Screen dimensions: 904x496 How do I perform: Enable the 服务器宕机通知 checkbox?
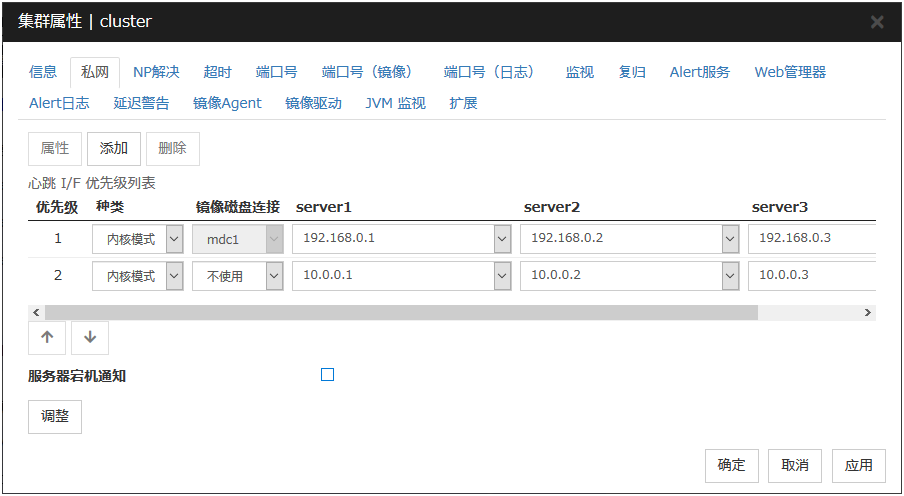click(327, 375)
